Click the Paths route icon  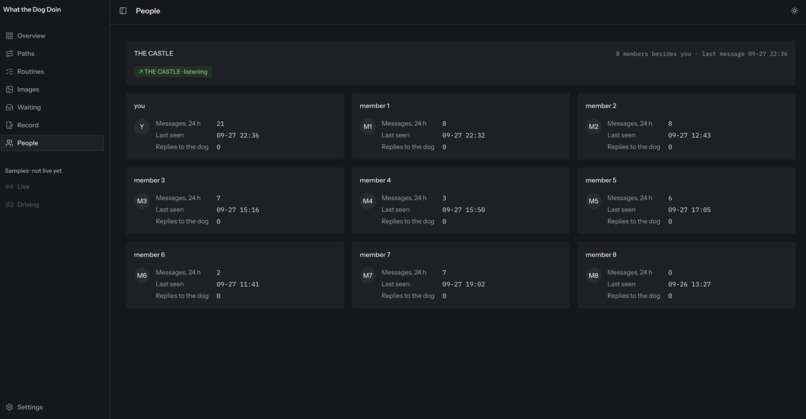click(x=9, y=53)
